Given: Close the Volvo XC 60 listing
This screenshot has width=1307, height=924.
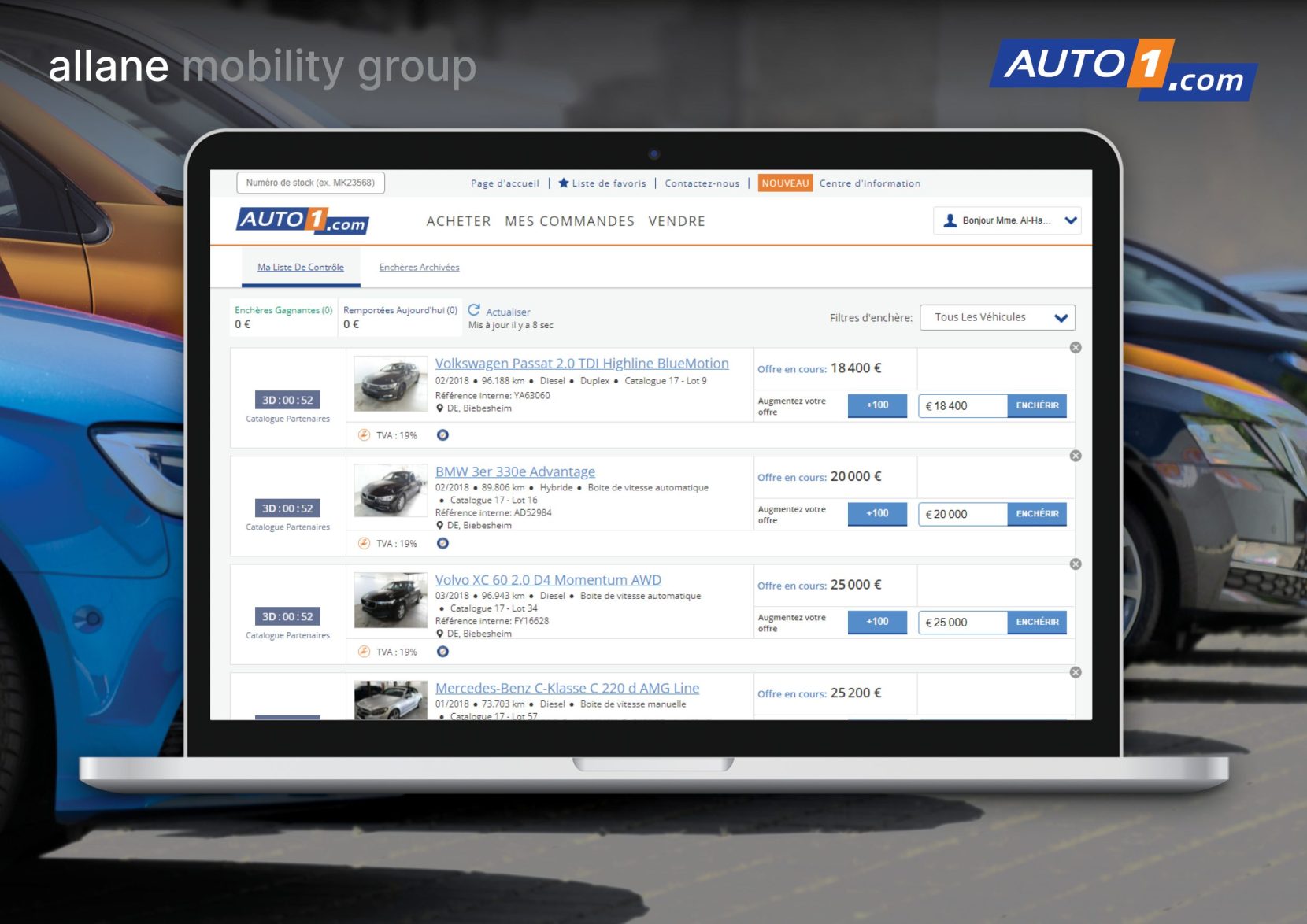Looking at the screenshot, I should pos(1076,564).
